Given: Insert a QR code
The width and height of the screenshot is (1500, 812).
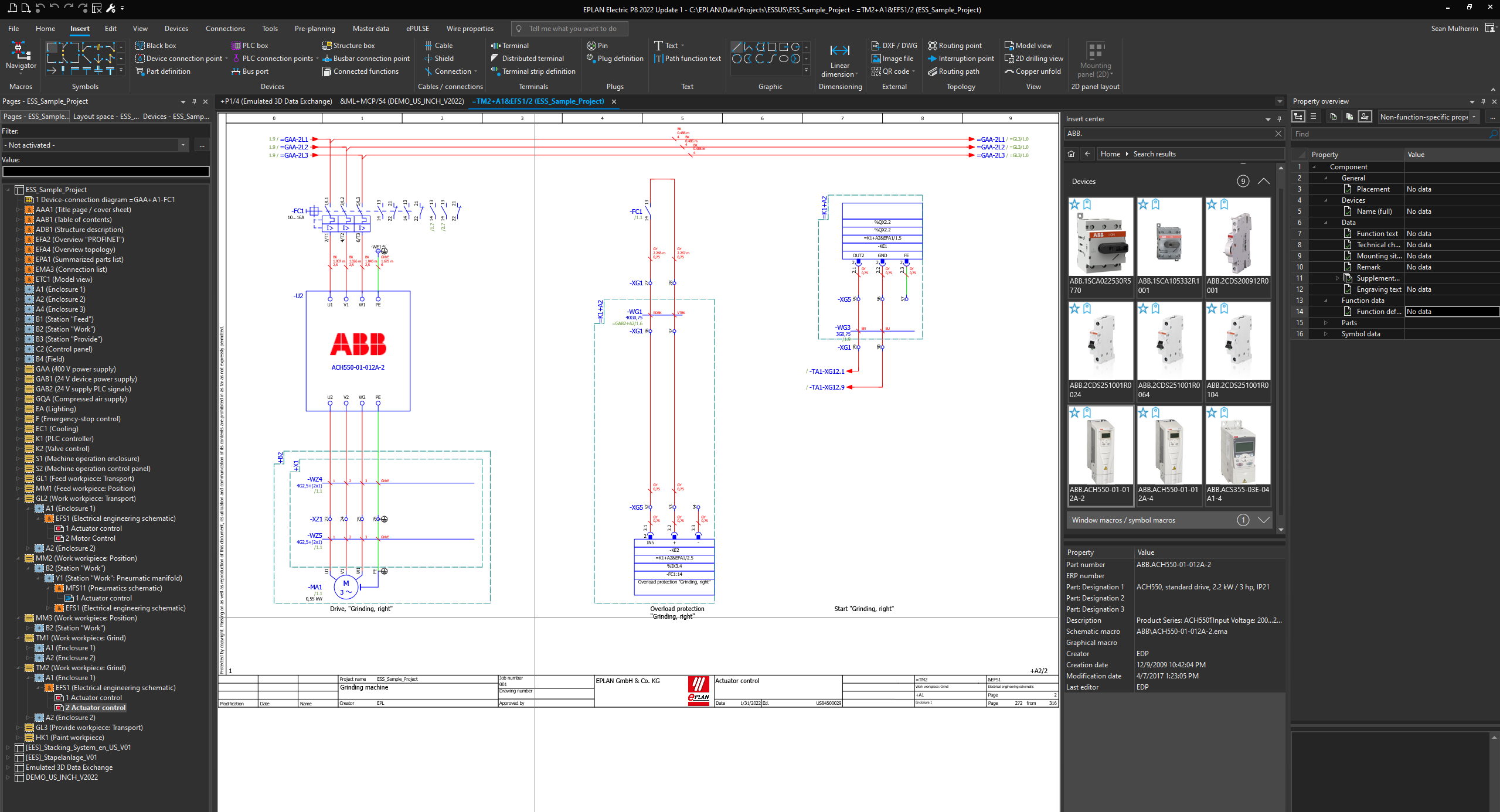Looking at the screenshot, I should tap(892, 71).
